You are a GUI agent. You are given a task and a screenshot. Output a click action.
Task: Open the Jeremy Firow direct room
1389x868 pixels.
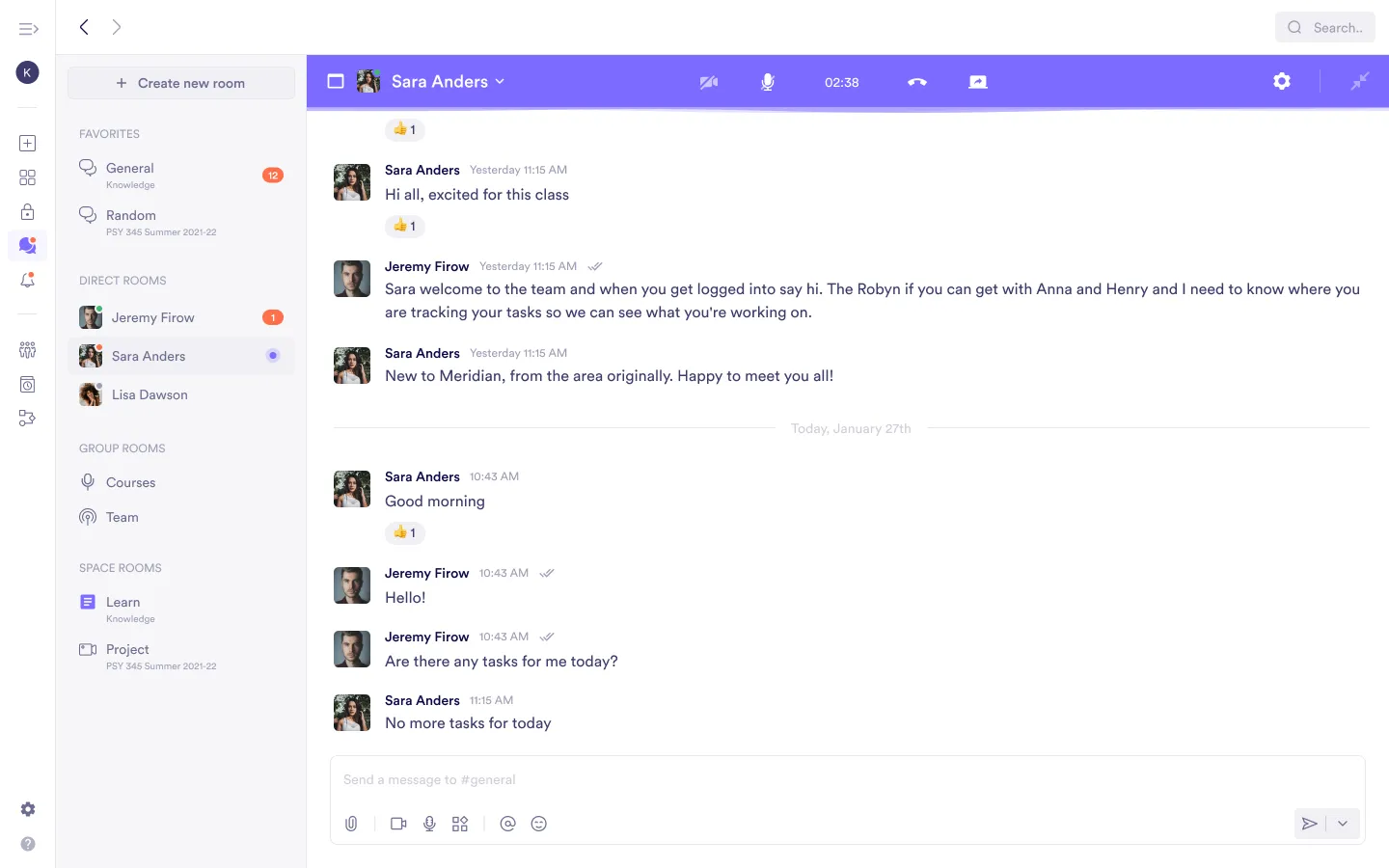pyautogui.click(x=152, y=317)
